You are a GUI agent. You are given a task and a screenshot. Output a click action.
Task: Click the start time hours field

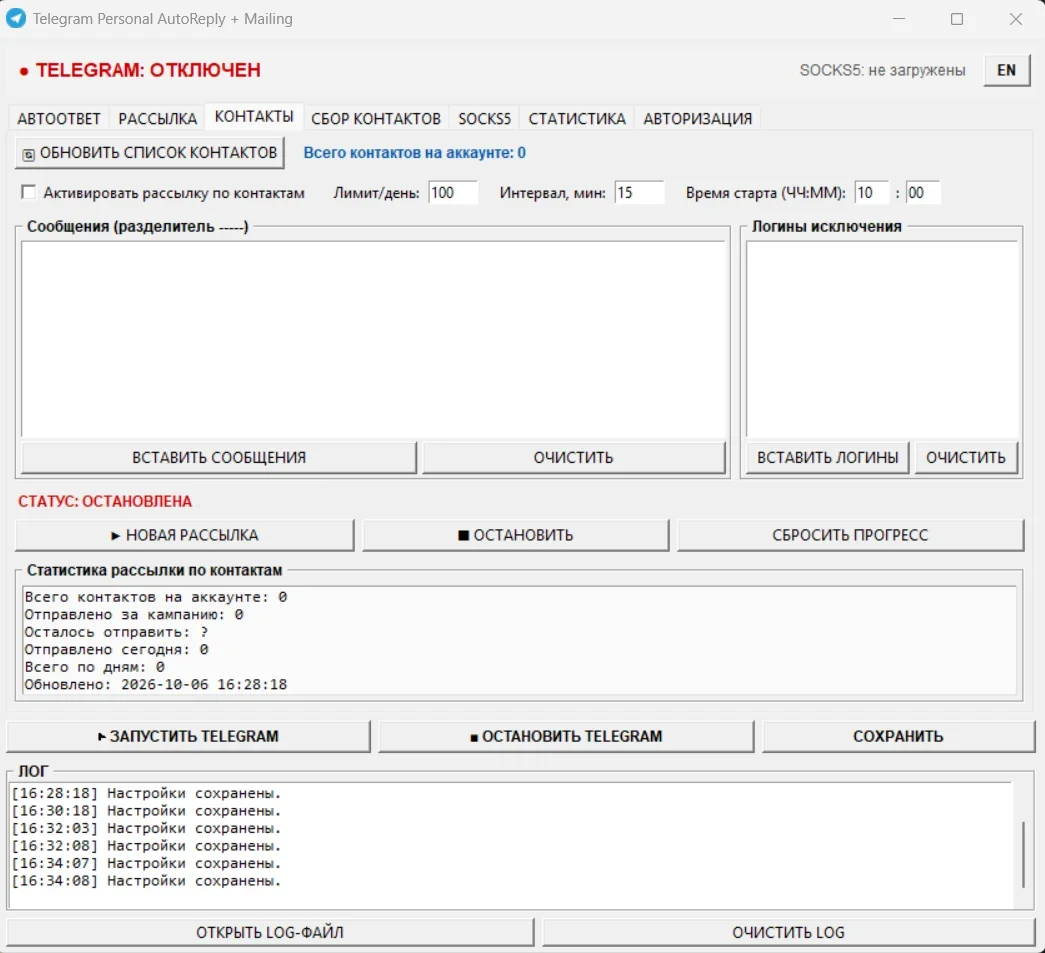[x=872, y=193]
